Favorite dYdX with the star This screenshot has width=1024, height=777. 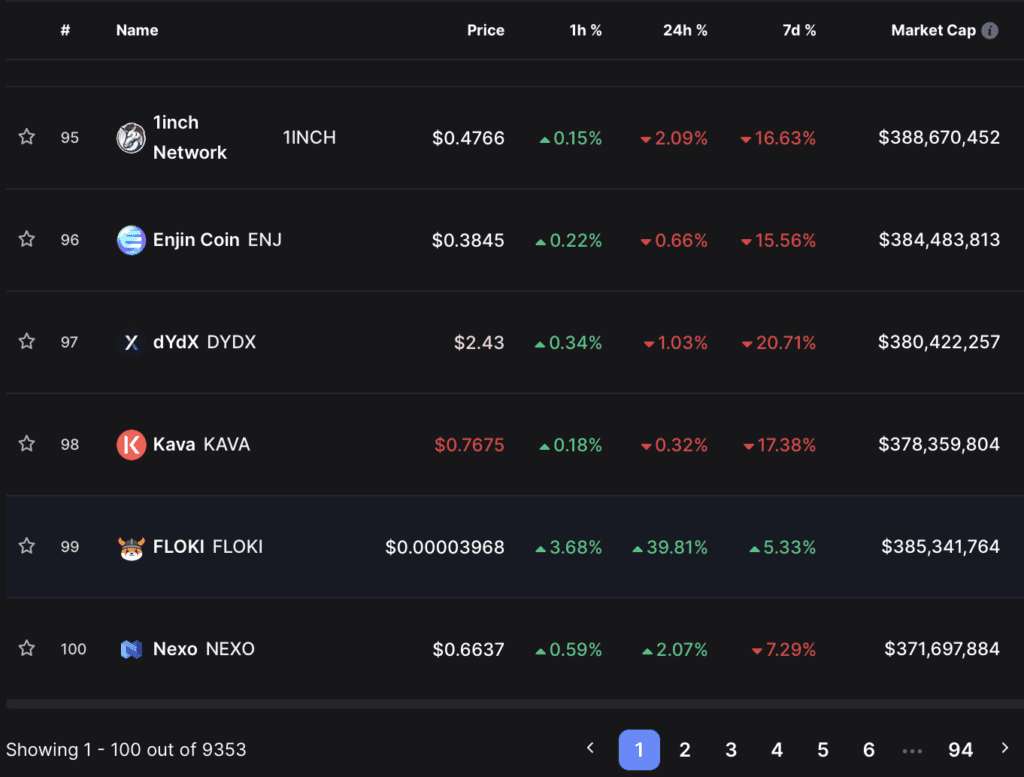pyautogui.click(x=27, y=341)
